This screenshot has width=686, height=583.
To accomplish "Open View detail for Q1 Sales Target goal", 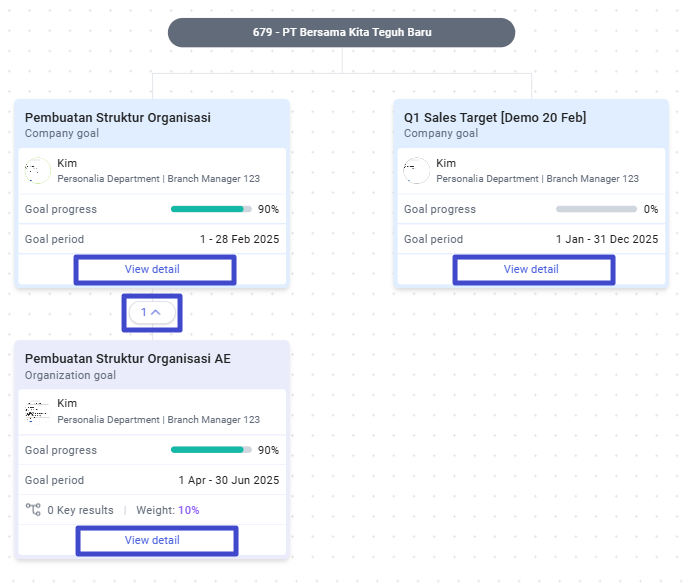I will tap(531, 269).
